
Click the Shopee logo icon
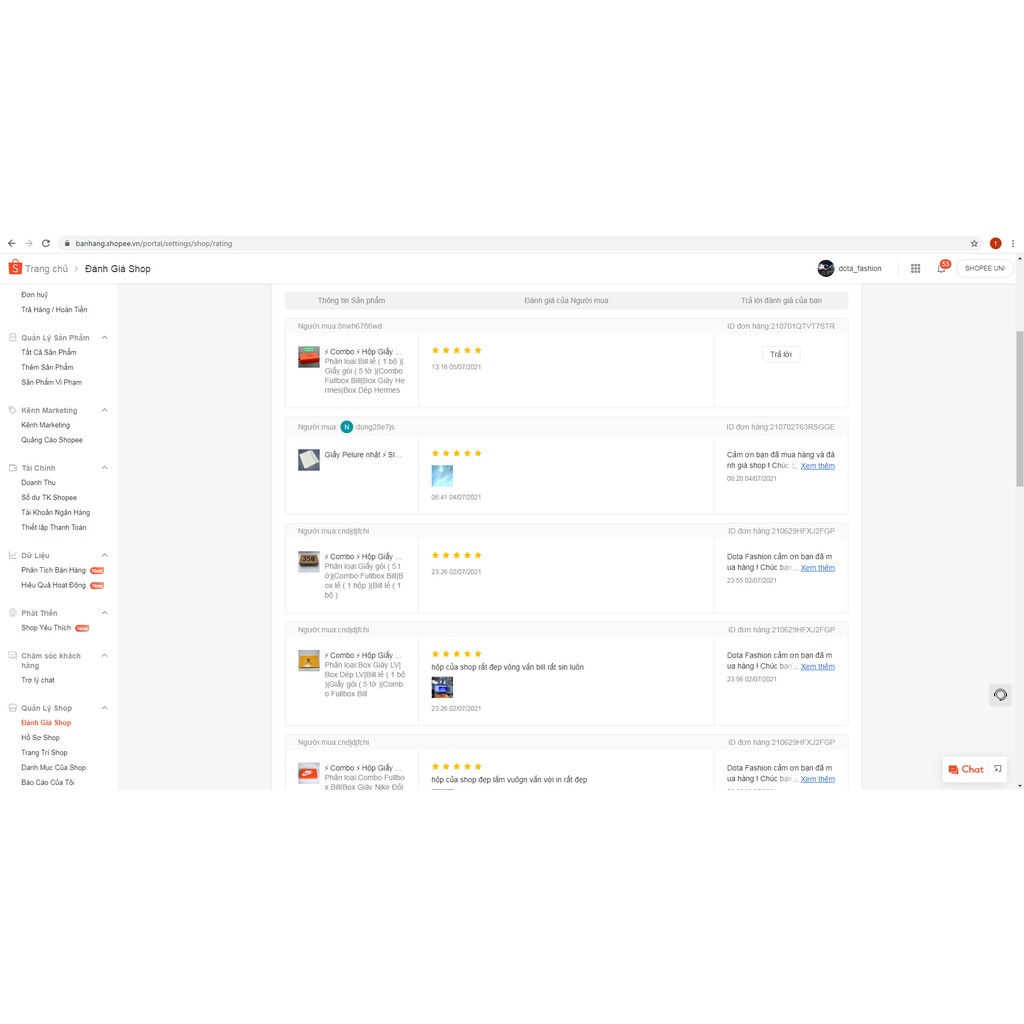15,268
